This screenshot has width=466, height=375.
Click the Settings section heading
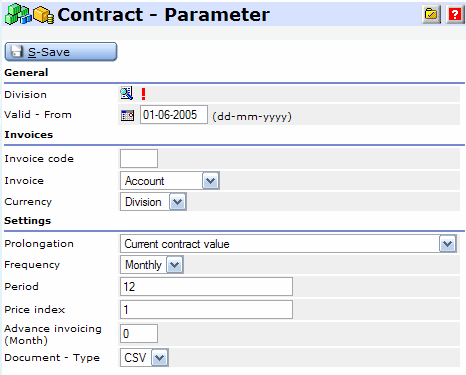28,221
